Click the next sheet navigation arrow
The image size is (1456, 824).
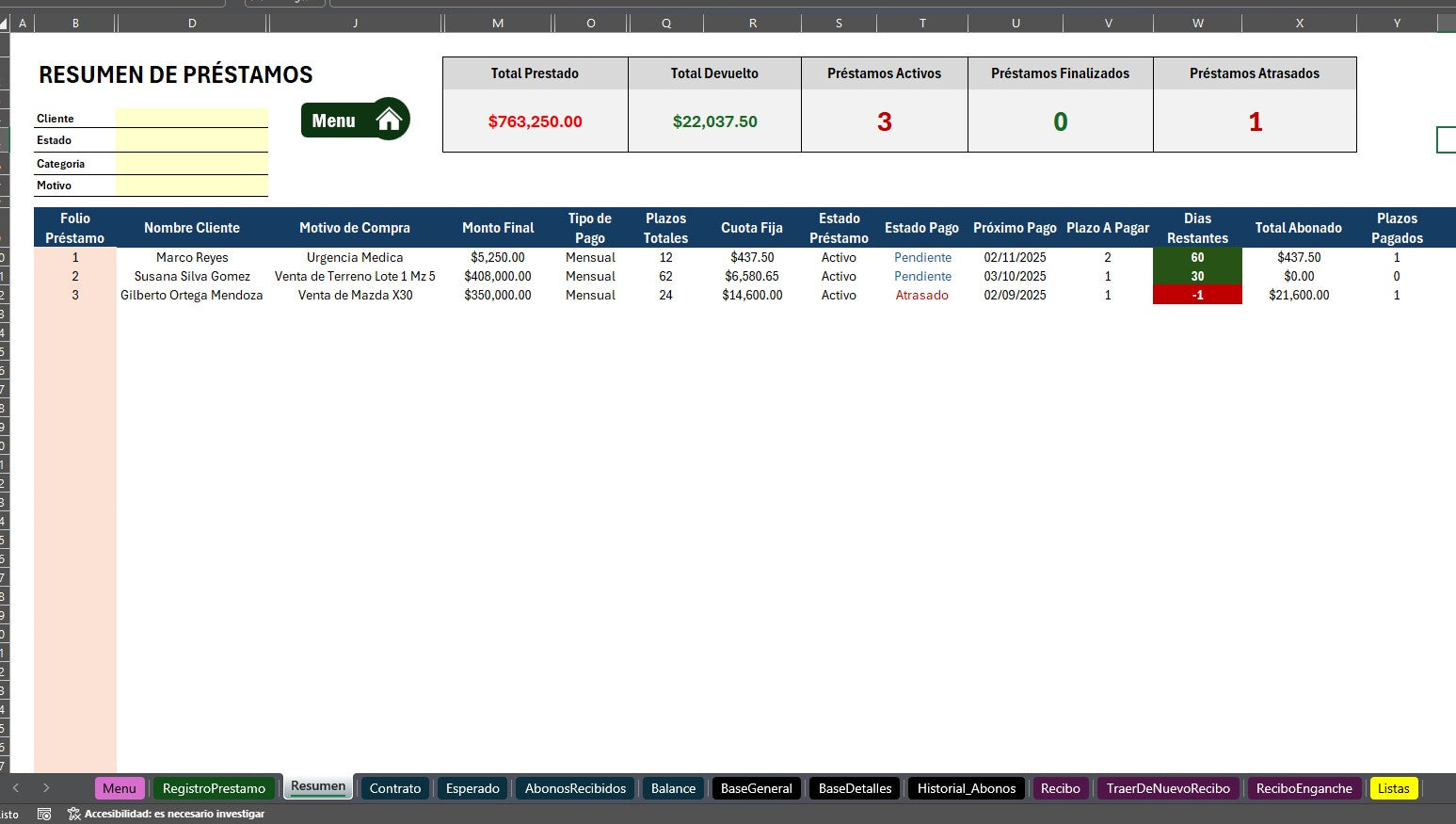coord(46,788)
